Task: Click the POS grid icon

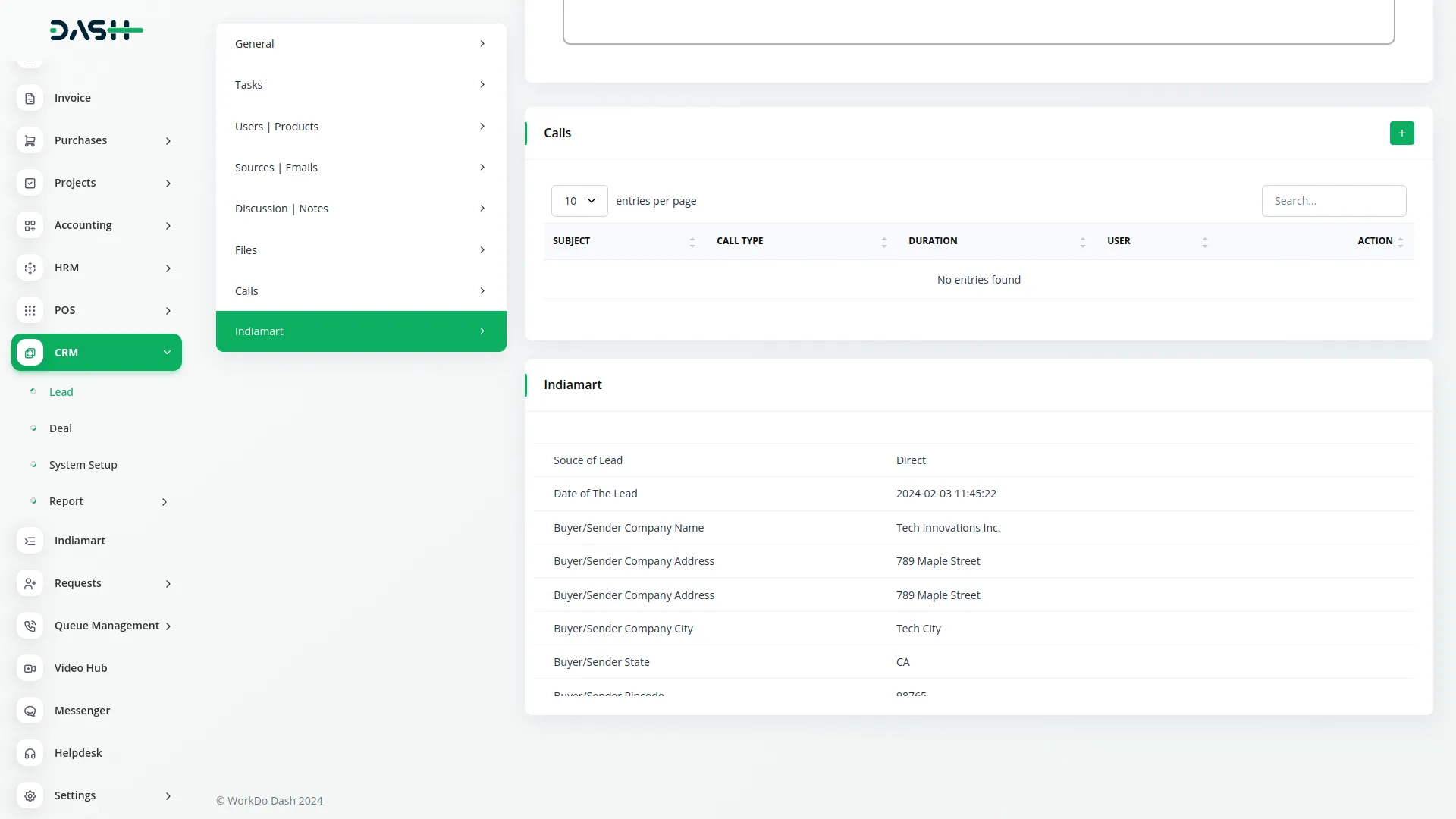Action: pos(30,311)
